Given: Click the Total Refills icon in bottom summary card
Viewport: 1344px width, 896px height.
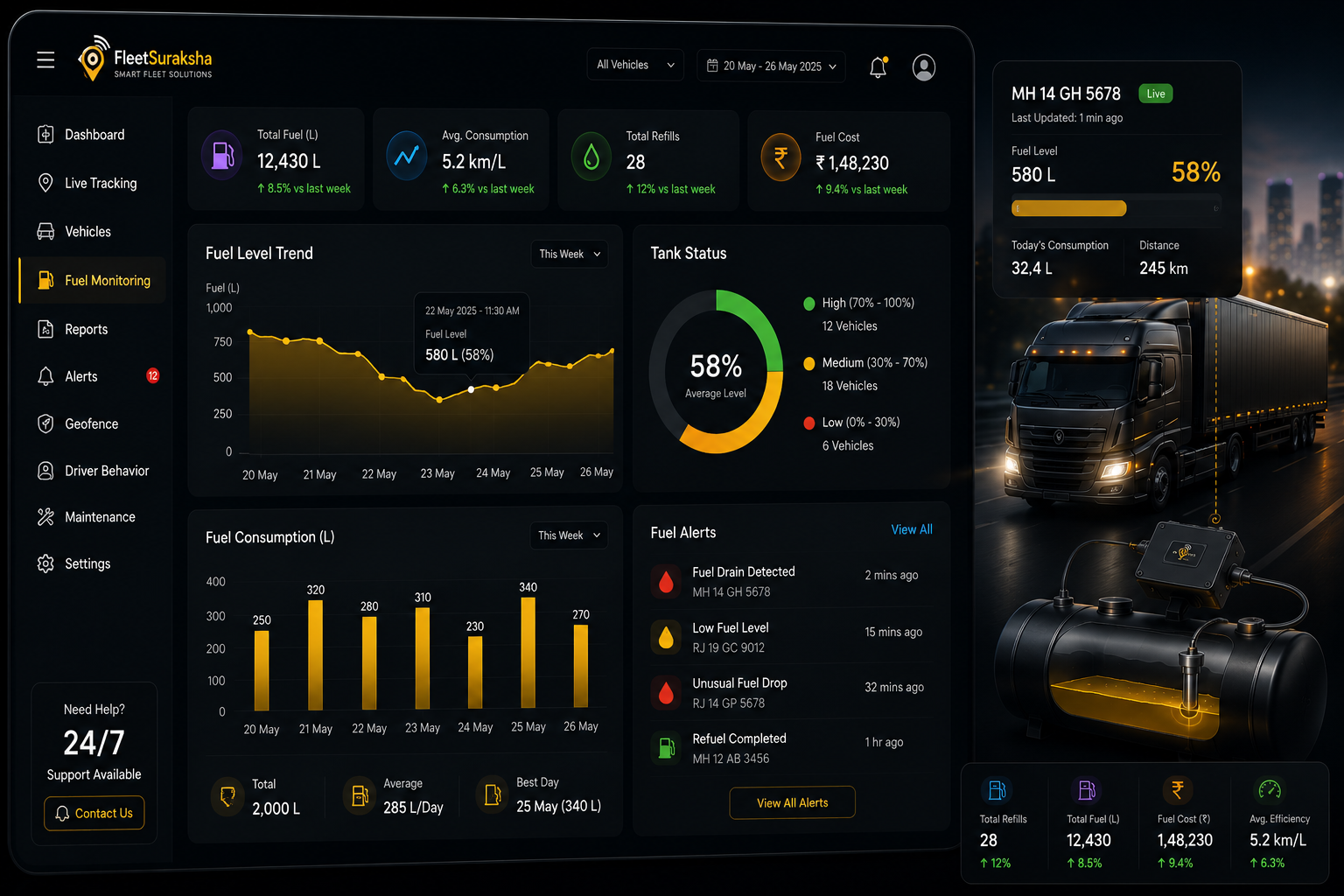Looking at the screenshot, I should tap(997, 790).
